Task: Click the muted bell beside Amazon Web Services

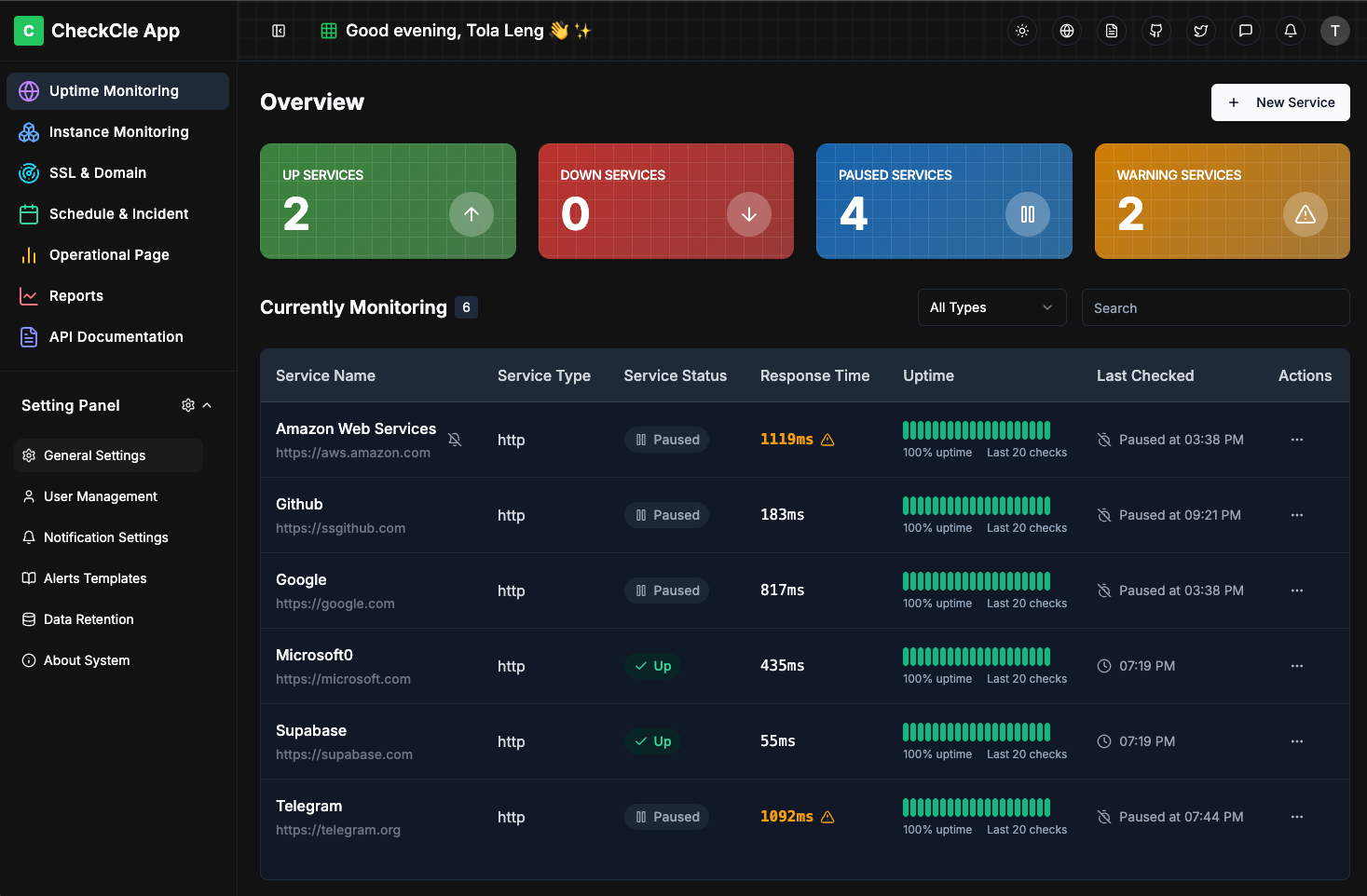Action: pos(455,440)
